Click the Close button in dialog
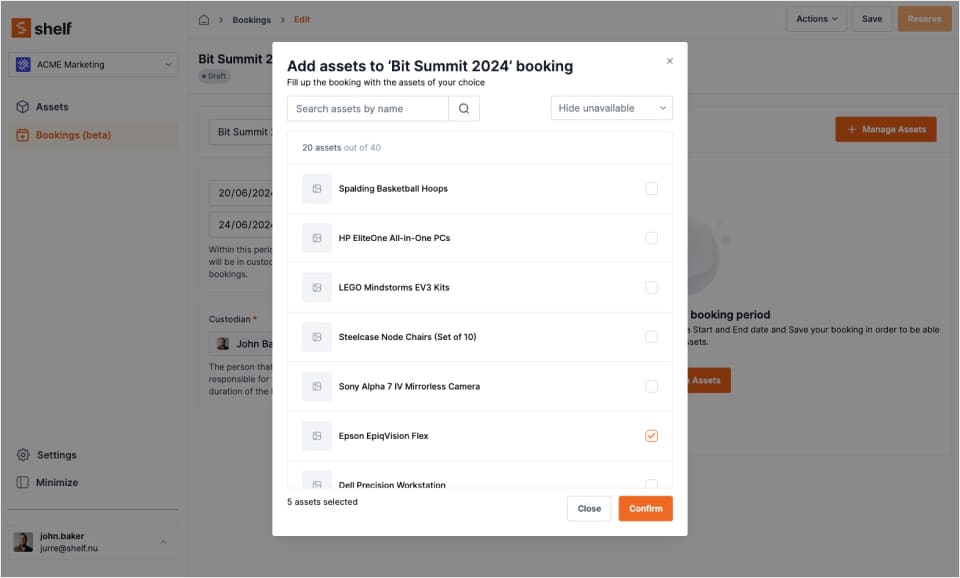 [589, 509]
